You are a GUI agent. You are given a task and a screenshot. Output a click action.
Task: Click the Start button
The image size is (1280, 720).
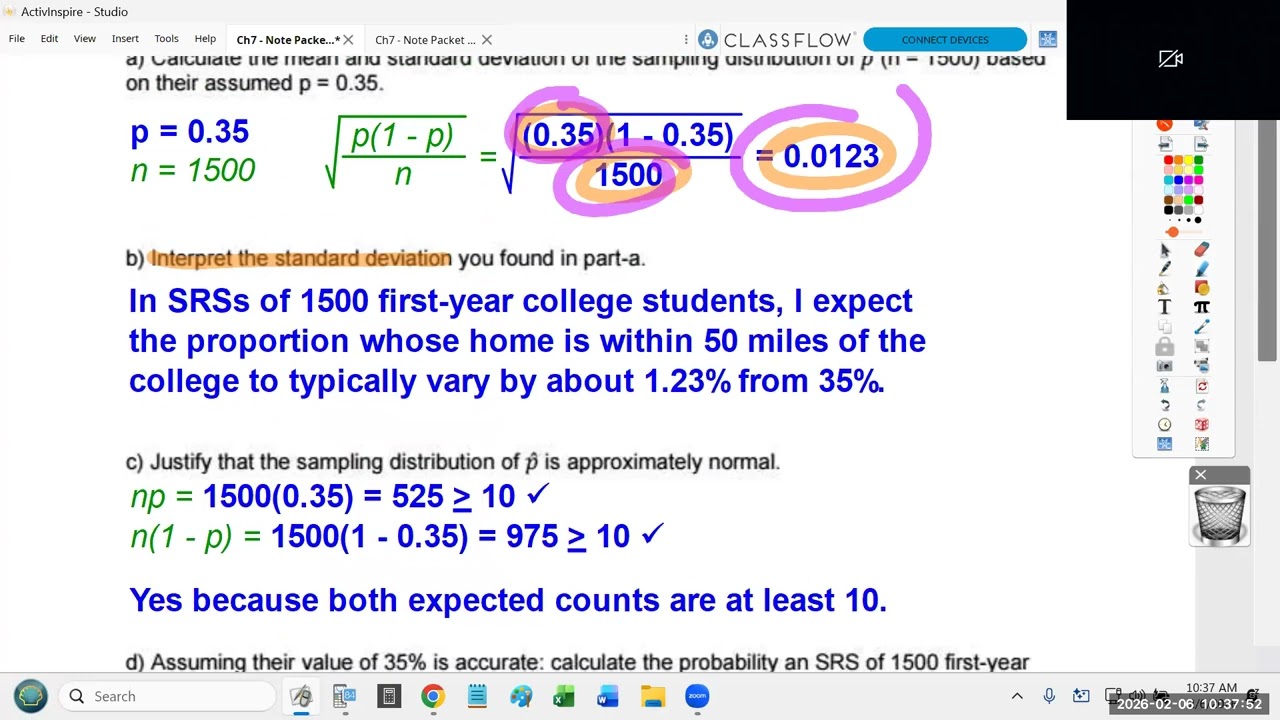click(x=30, y=696)
